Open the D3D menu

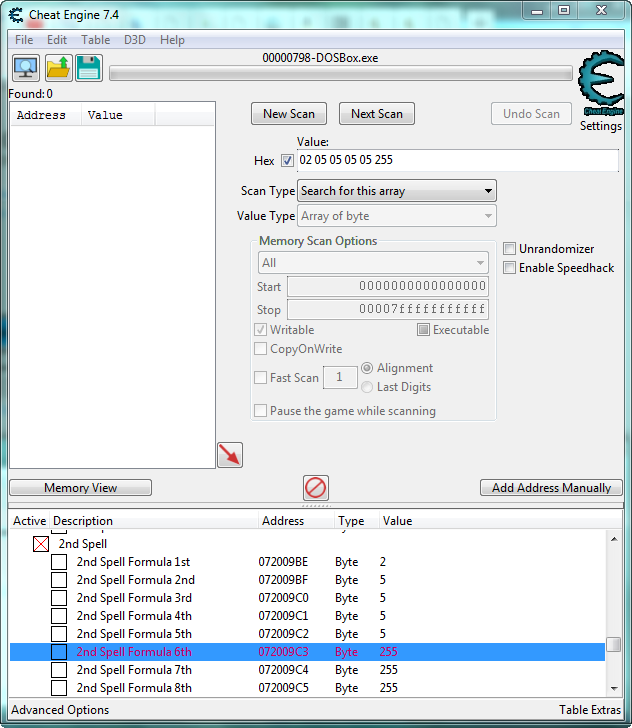click(x=134, y=40)
